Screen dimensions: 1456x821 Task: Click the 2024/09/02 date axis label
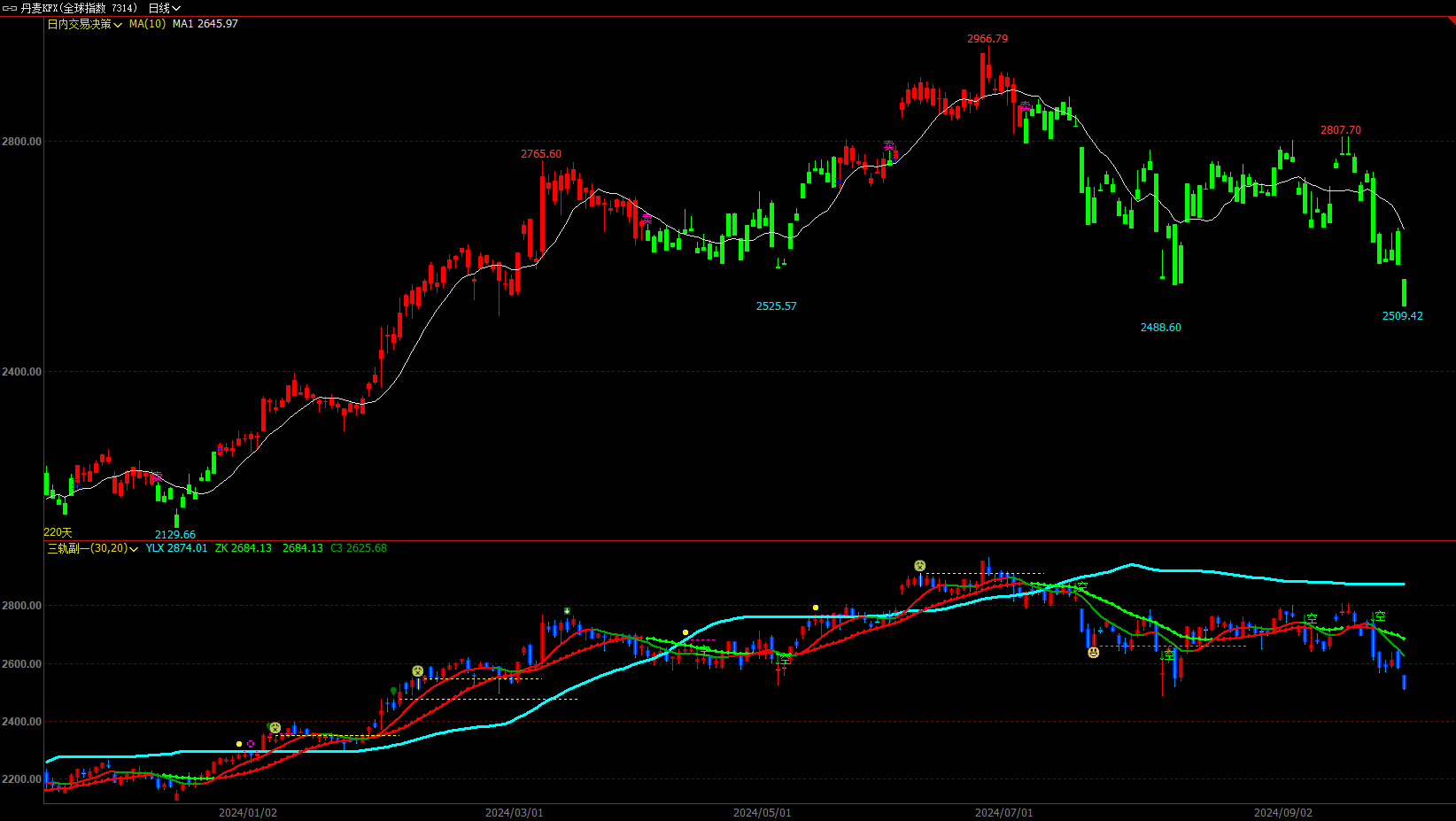tap(1283, 813)
